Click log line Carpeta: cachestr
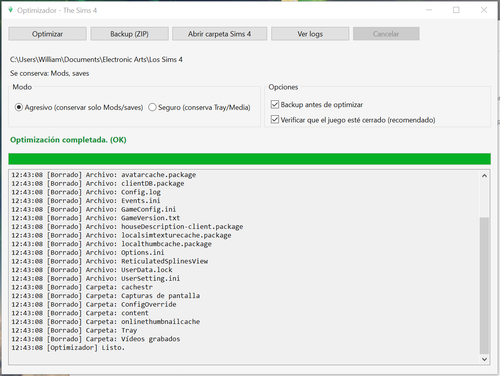The width and height of the screenshot is (500, 376). [82, 287]
